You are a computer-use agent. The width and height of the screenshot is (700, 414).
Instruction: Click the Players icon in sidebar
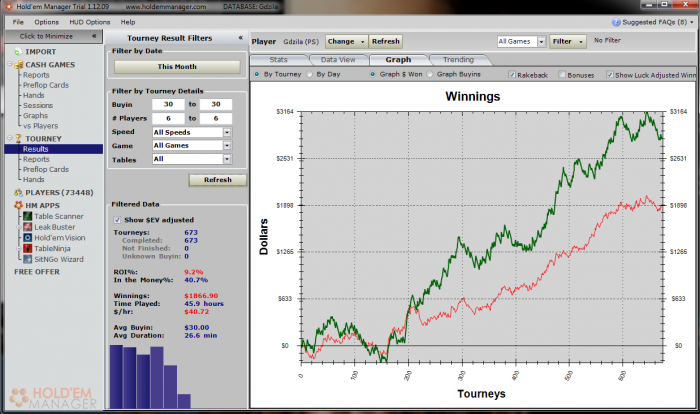(18, 192)
